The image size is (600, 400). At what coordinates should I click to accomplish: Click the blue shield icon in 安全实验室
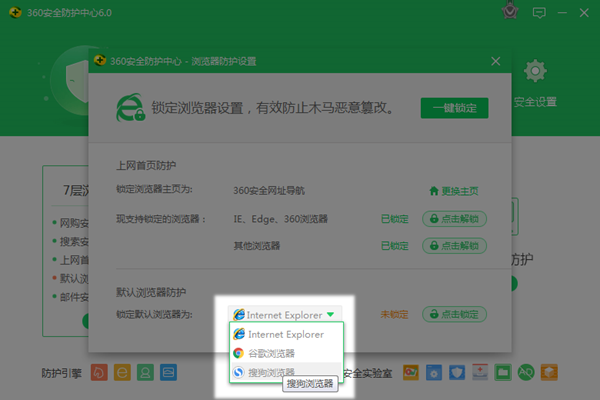pos(457,372)
